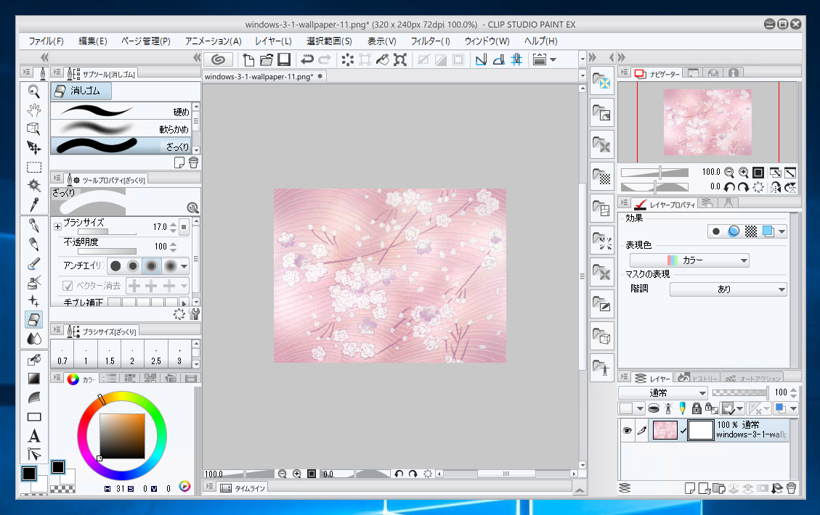Save the file with the floppy disk icon
The image size is (820, 515).
284,60
